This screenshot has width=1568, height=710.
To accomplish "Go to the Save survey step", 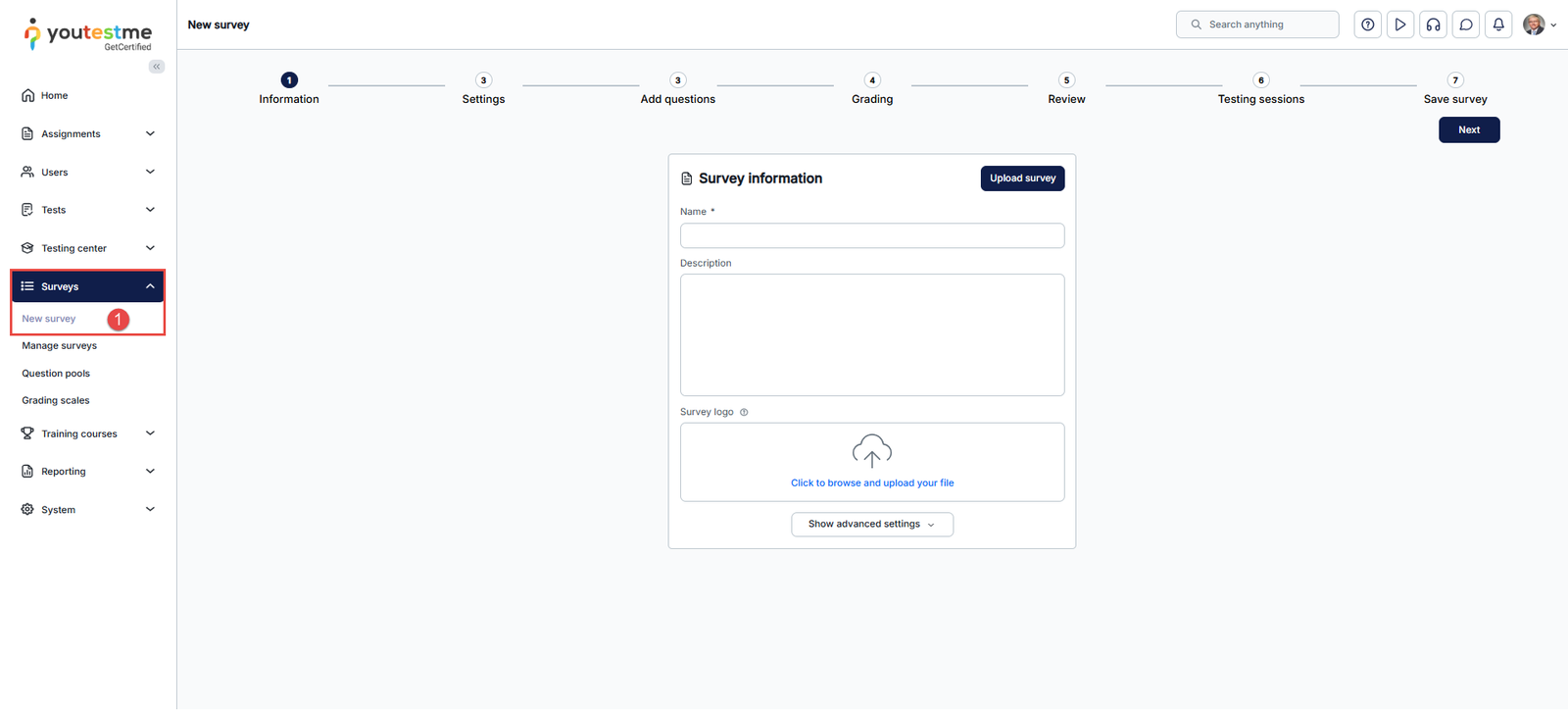I will pyautogui.click(x=1455, y=88).
